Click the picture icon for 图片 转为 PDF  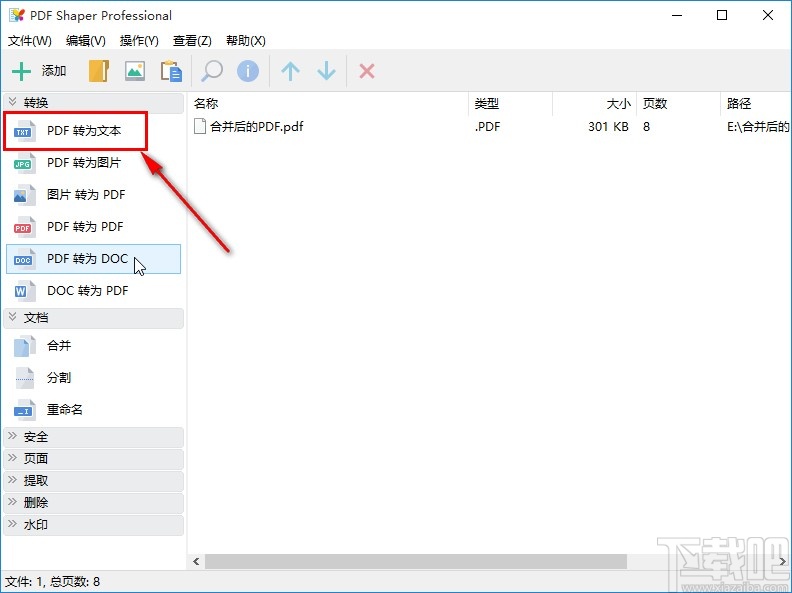click(x=24, y=195)
